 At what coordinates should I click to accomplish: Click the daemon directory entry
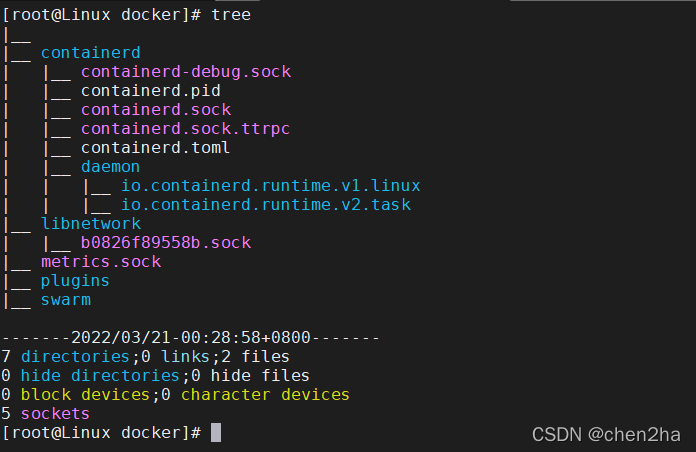click(x=110, y=167)
